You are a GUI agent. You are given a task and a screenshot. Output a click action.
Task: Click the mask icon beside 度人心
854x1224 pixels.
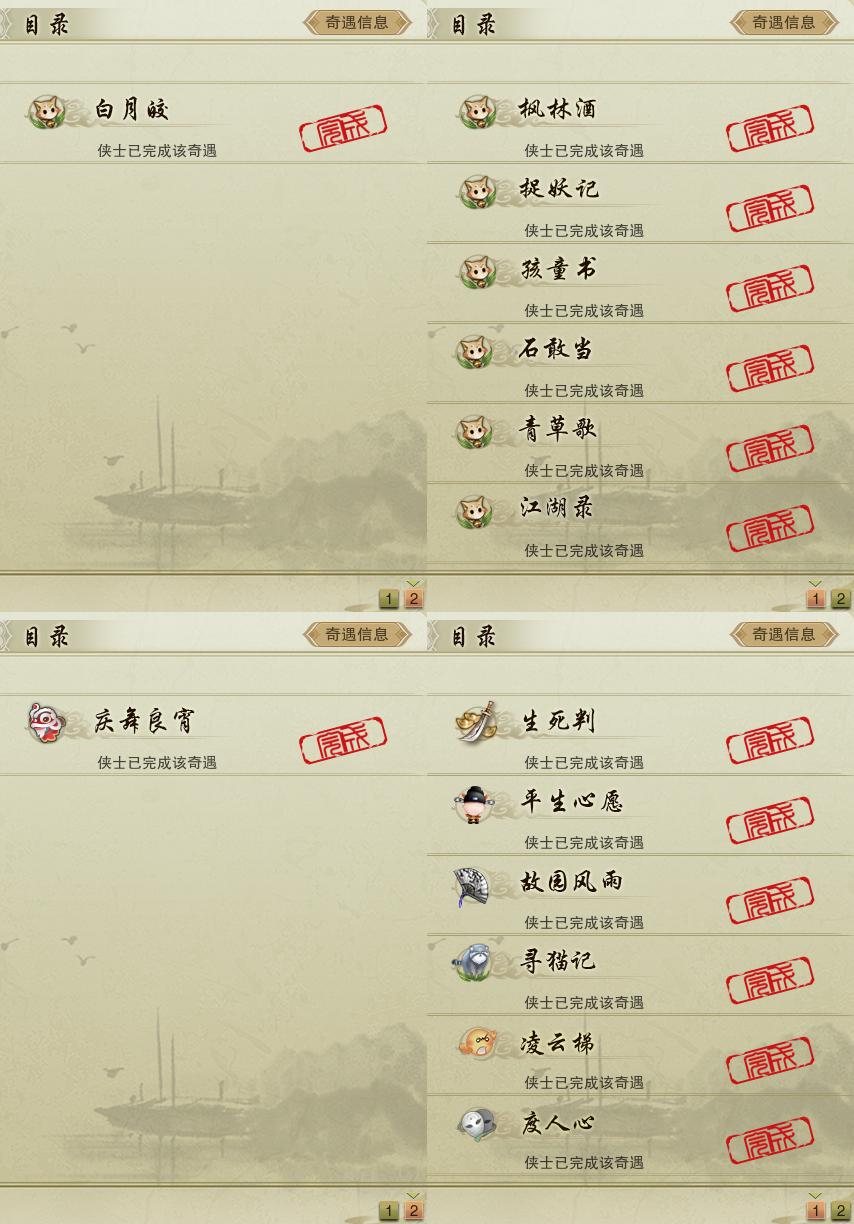(476, 1123)
